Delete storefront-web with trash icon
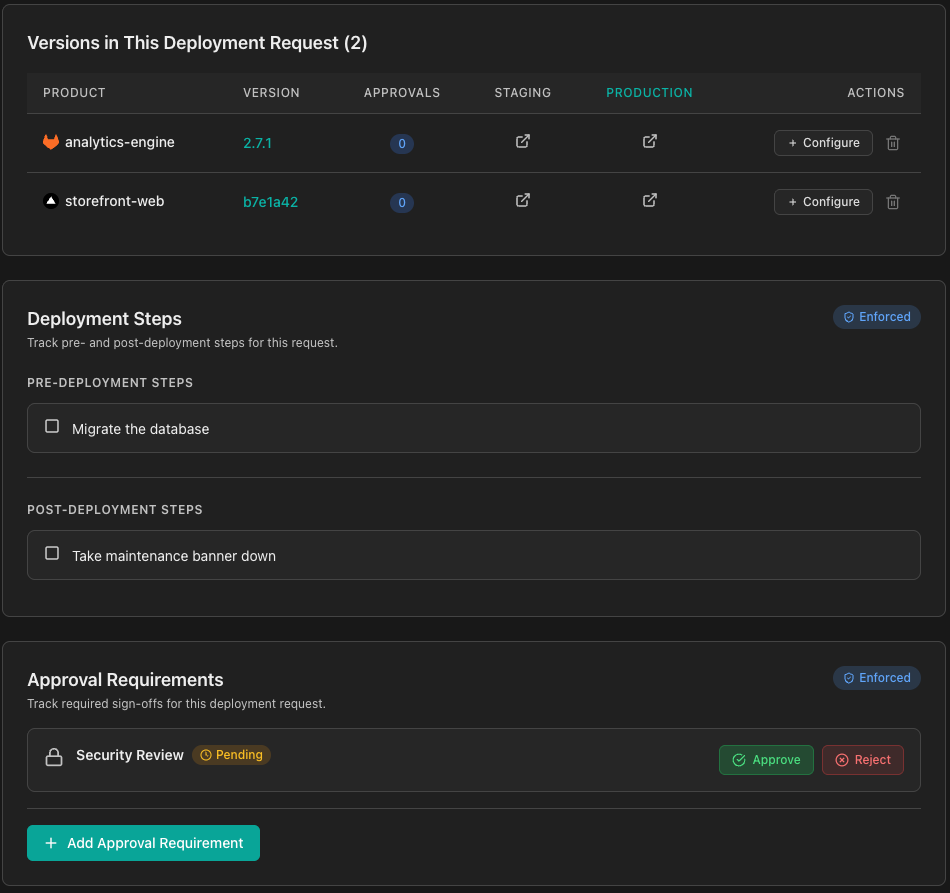Viewport: 950px width, 893px height. [892, 202]
